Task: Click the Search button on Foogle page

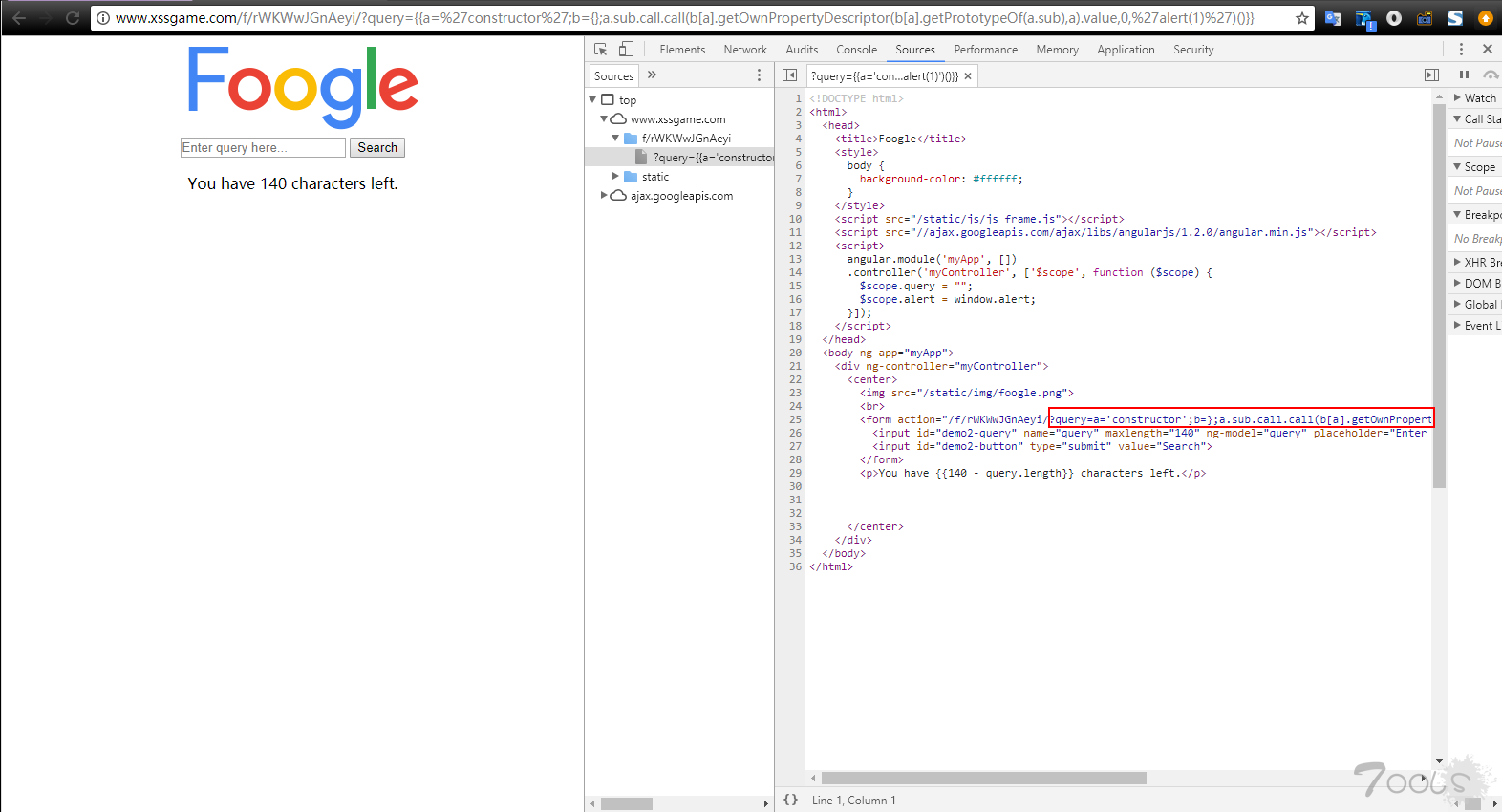Action: pyautogui.click(x=377, y=147)
